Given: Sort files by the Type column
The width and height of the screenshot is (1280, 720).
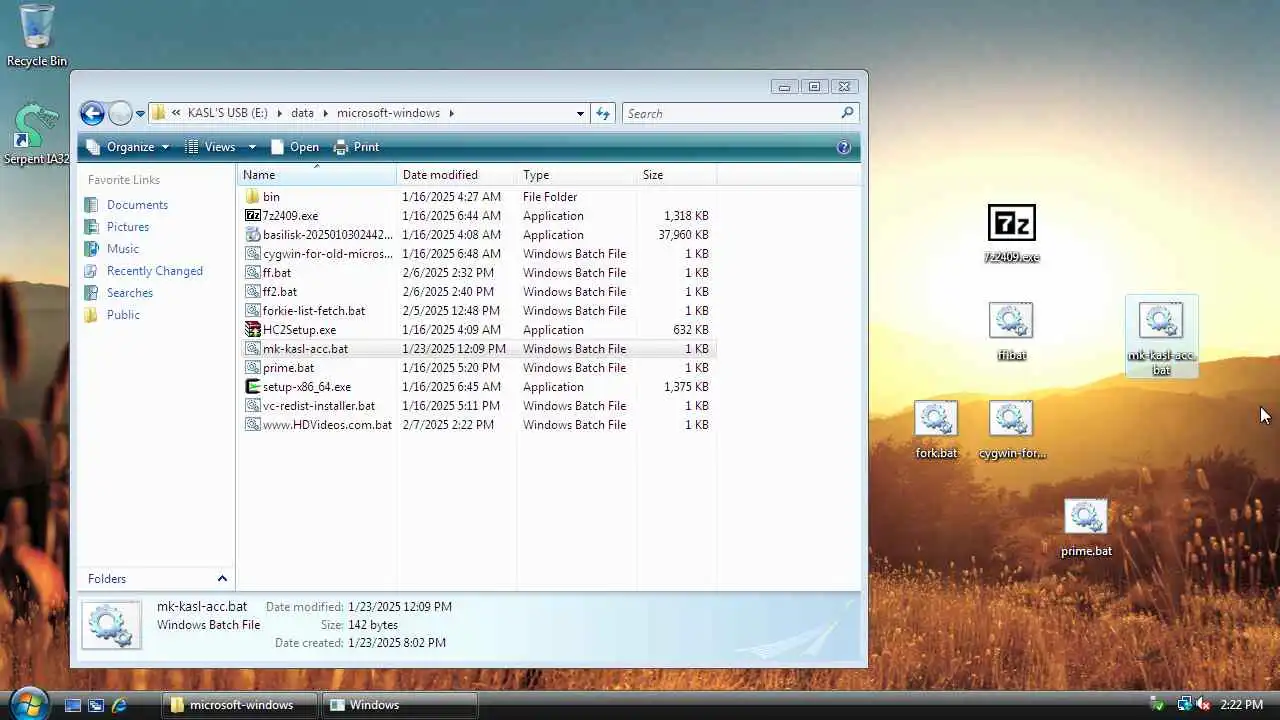Looking at the screenshot, I should [577, 175].
